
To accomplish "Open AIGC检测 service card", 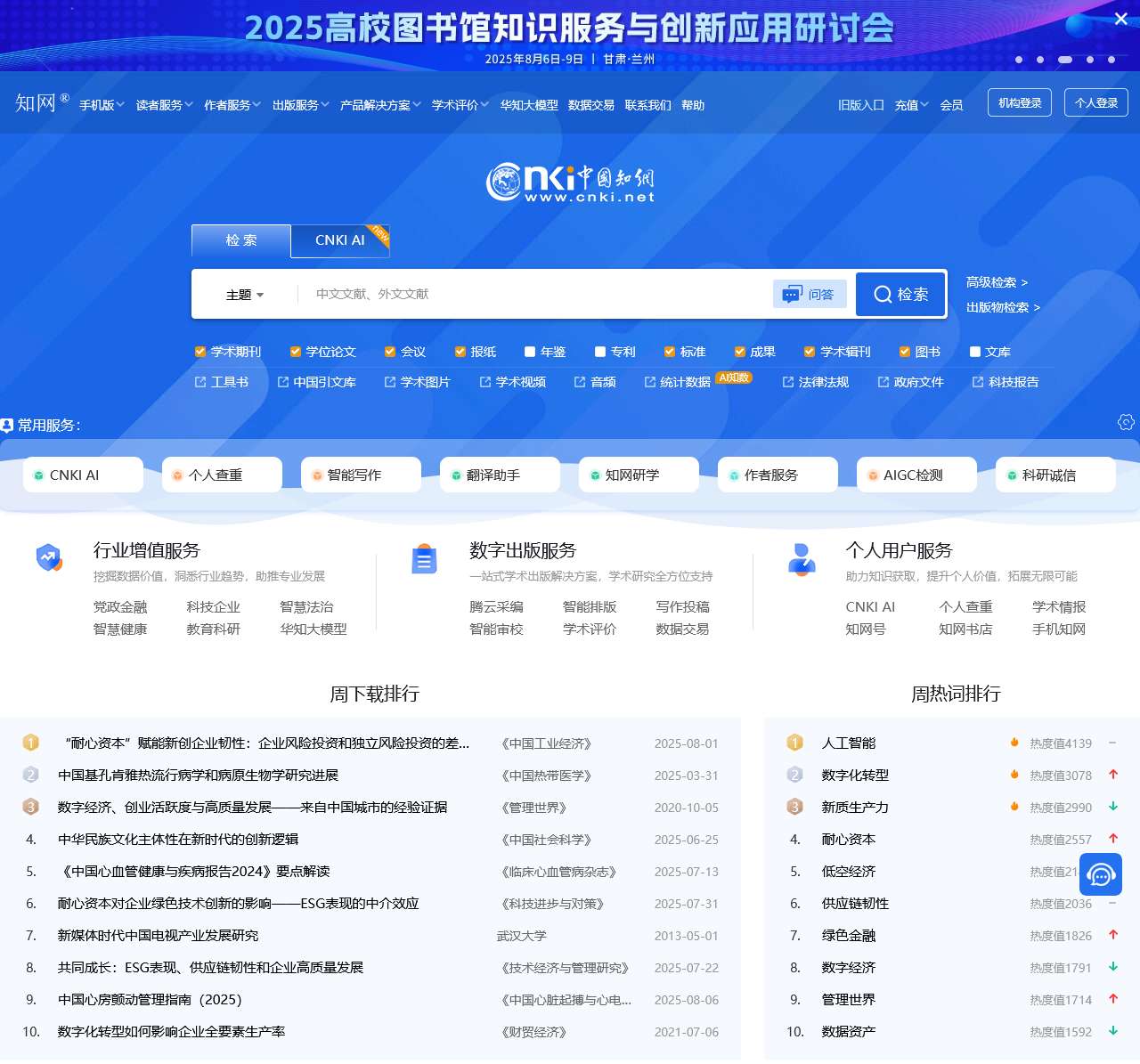I will 916,475.
